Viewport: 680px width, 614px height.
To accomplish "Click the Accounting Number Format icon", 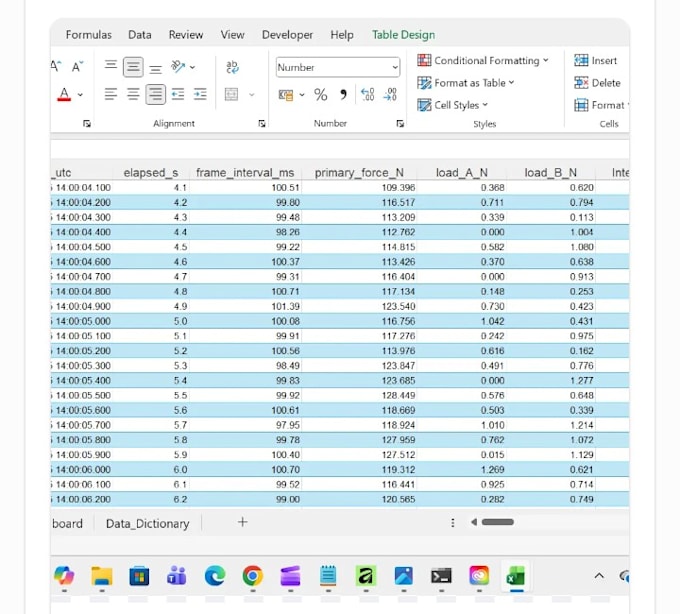I will (286, 95).
